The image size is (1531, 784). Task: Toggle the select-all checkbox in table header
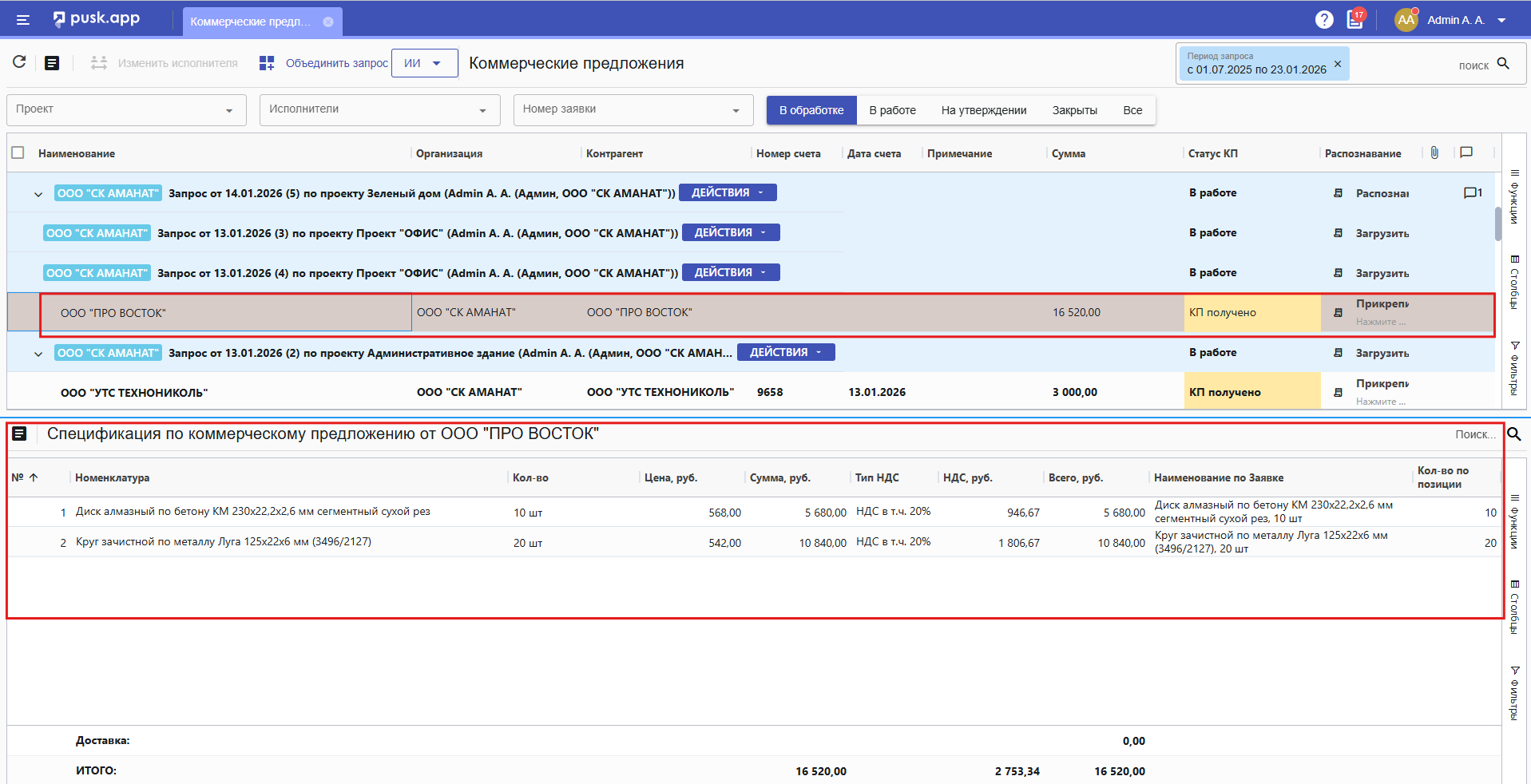tap(18, 152)
